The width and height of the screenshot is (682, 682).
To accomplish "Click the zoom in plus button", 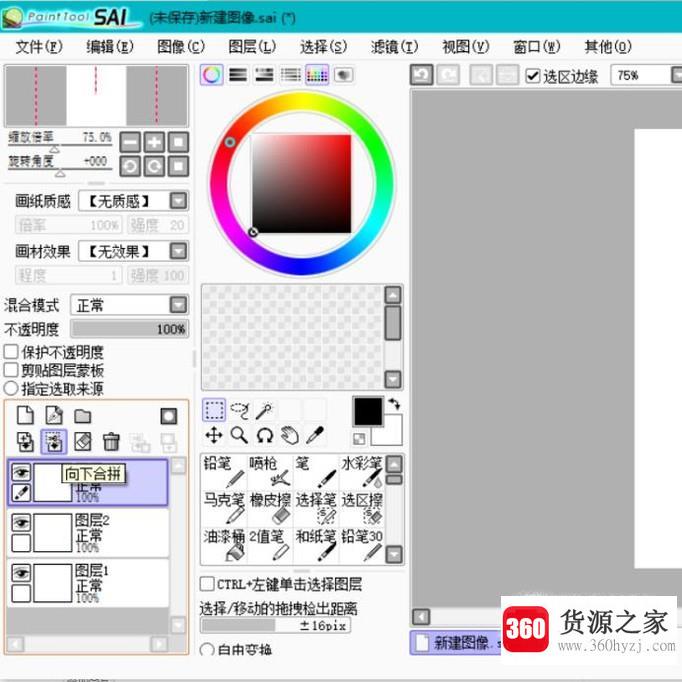I will pos(154,142).
